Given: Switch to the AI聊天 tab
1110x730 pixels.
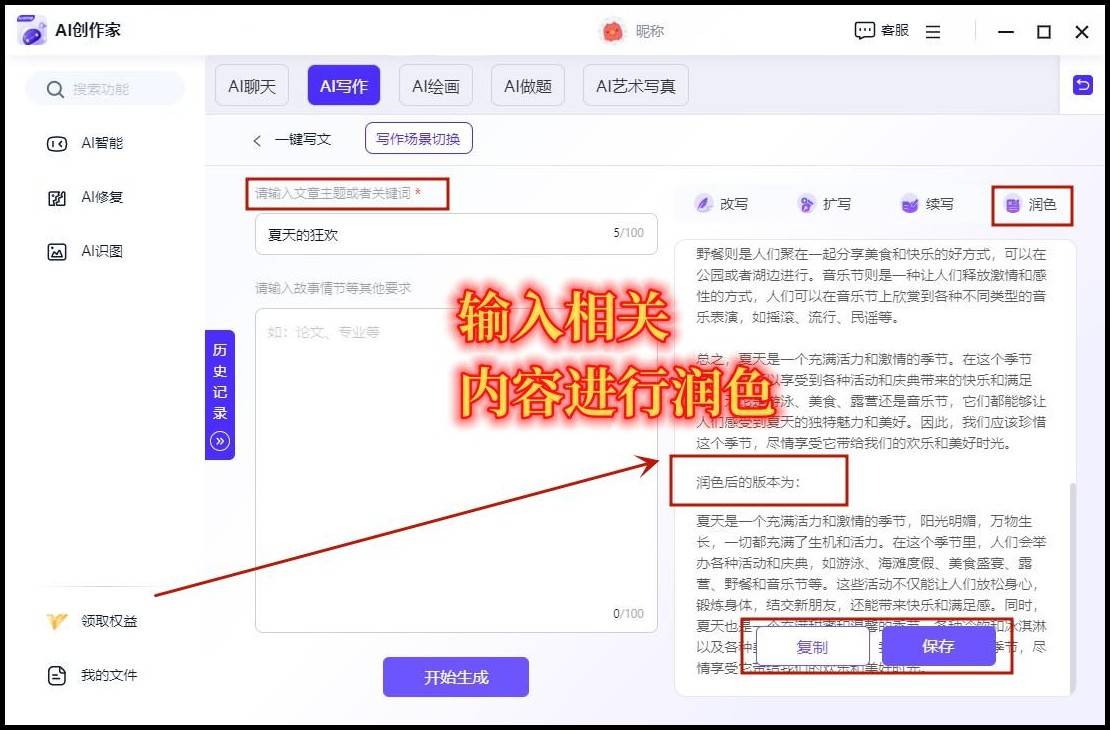Looking at the screenshot, I should pos(251,85).
